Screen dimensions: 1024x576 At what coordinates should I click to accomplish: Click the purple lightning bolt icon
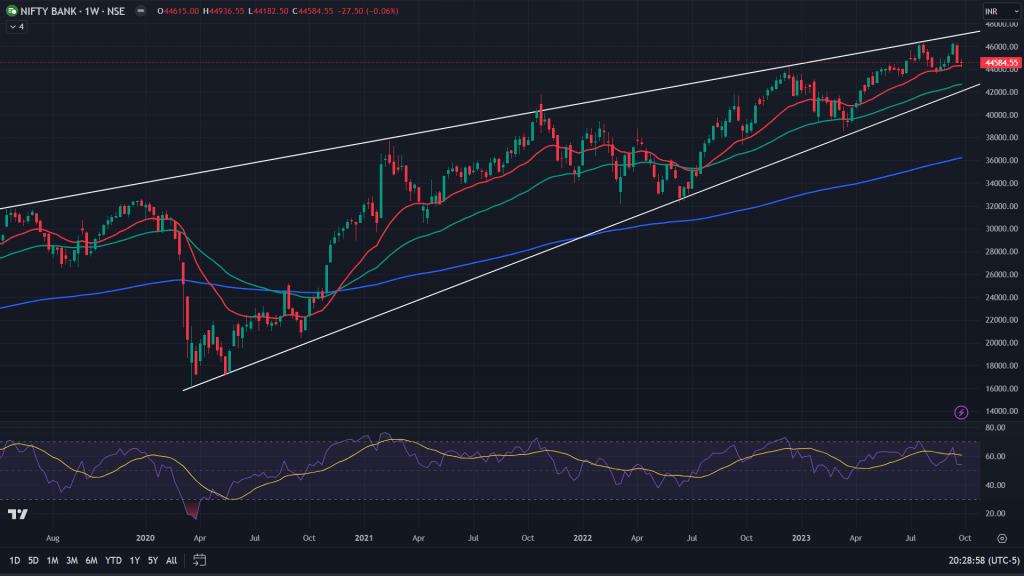coord(961,412)
